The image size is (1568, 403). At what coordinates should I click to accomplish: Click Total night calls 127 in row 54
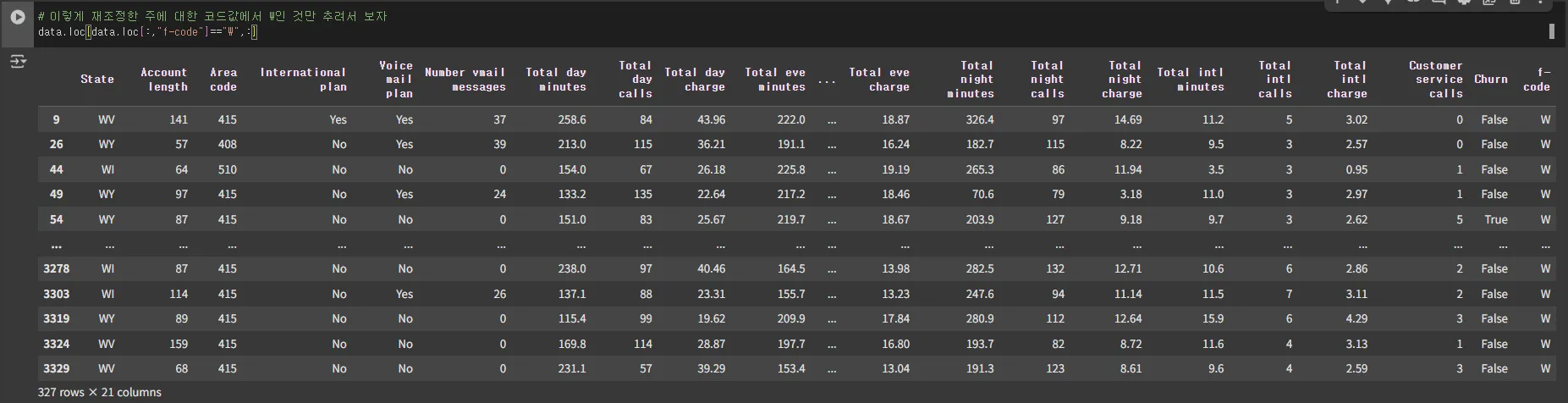[x=1054, y=219]
